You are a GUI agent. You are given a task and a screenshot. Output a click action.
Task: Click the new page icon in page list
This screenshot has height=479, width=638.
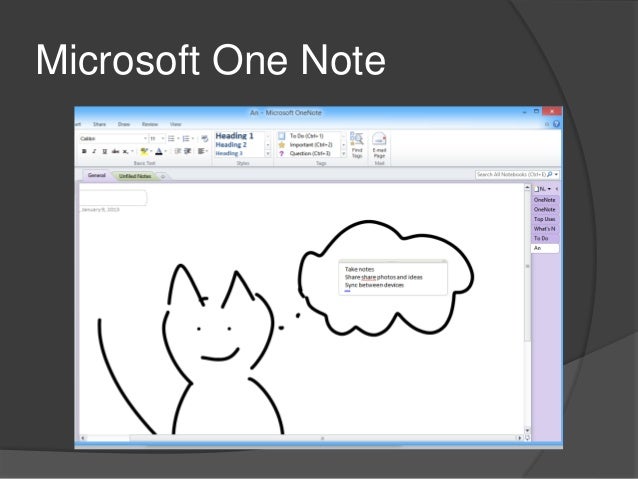[x=537, y=189]
